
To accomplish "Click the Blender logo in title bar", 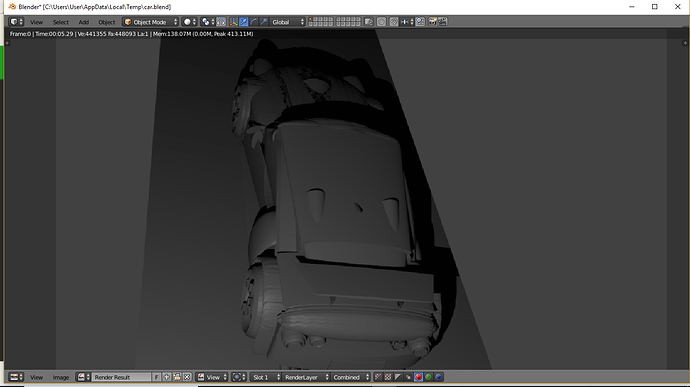I will pos(12,7).
